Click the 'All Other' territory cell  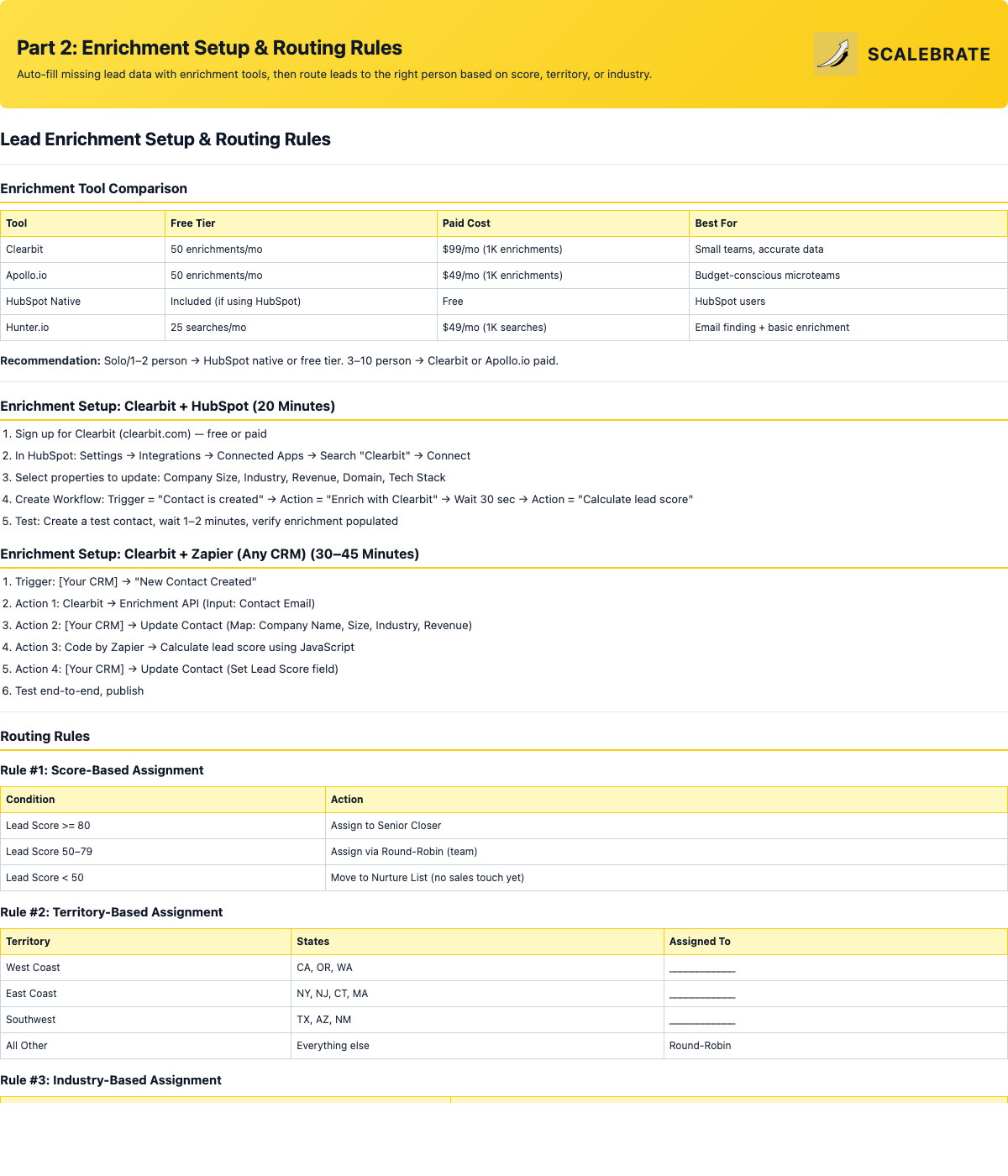click(x=146, y=1046)
